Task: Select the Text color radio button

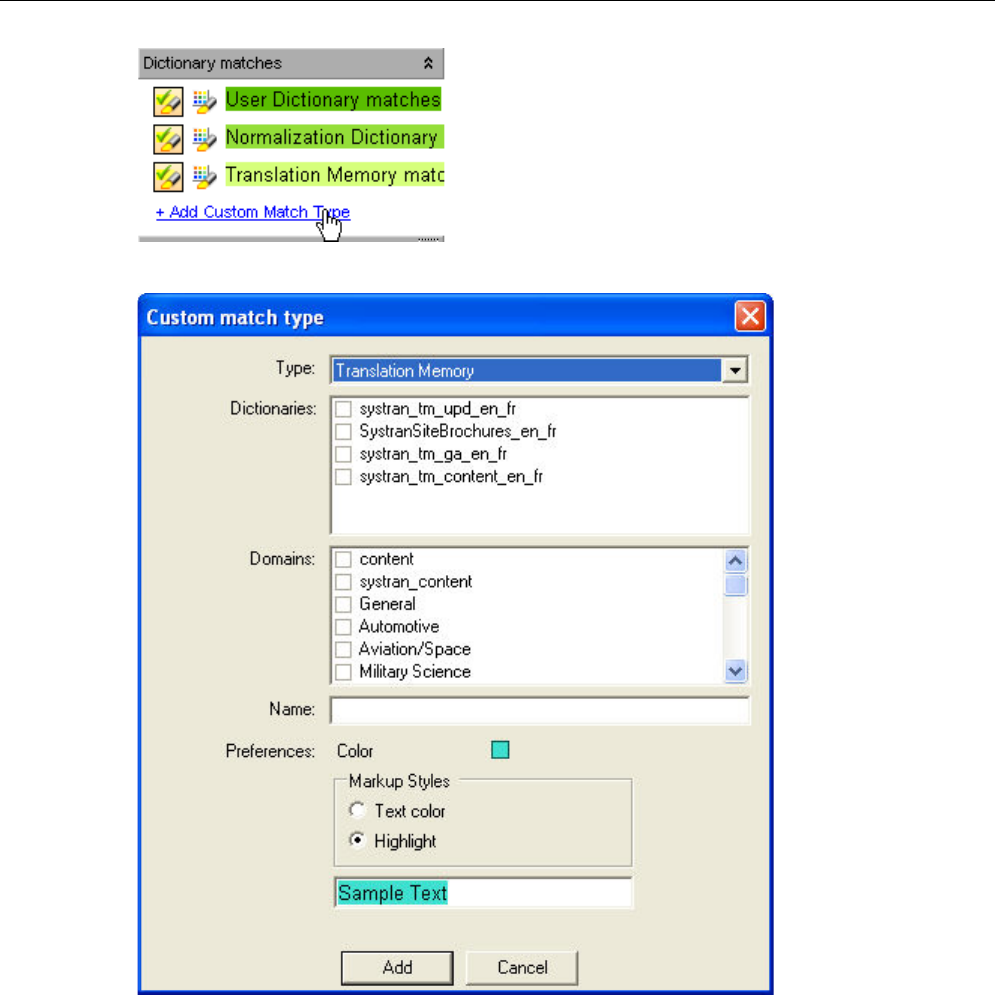Action: point(357,810)
